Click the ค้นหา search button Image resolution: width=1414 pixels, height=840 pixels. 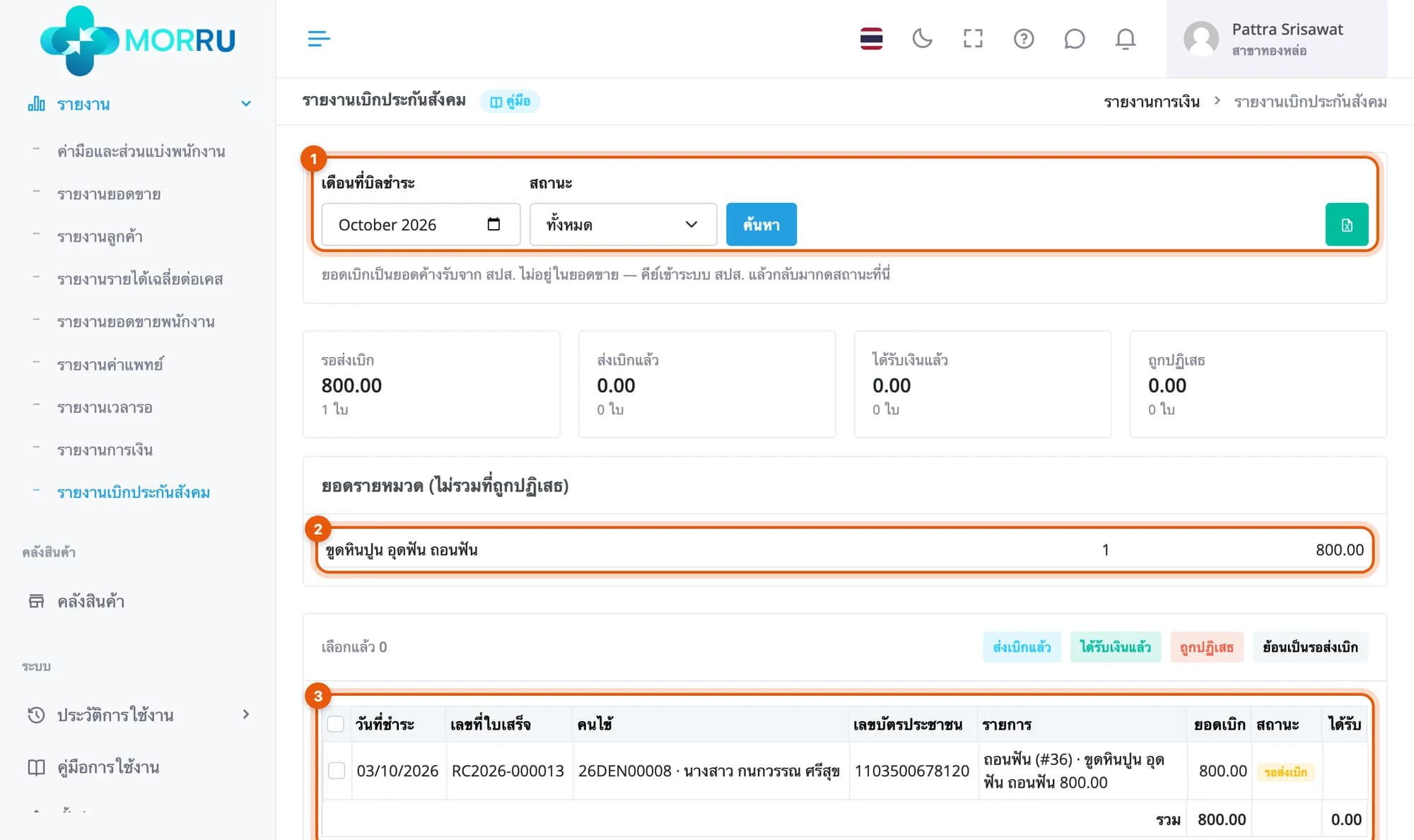[761, 225]
